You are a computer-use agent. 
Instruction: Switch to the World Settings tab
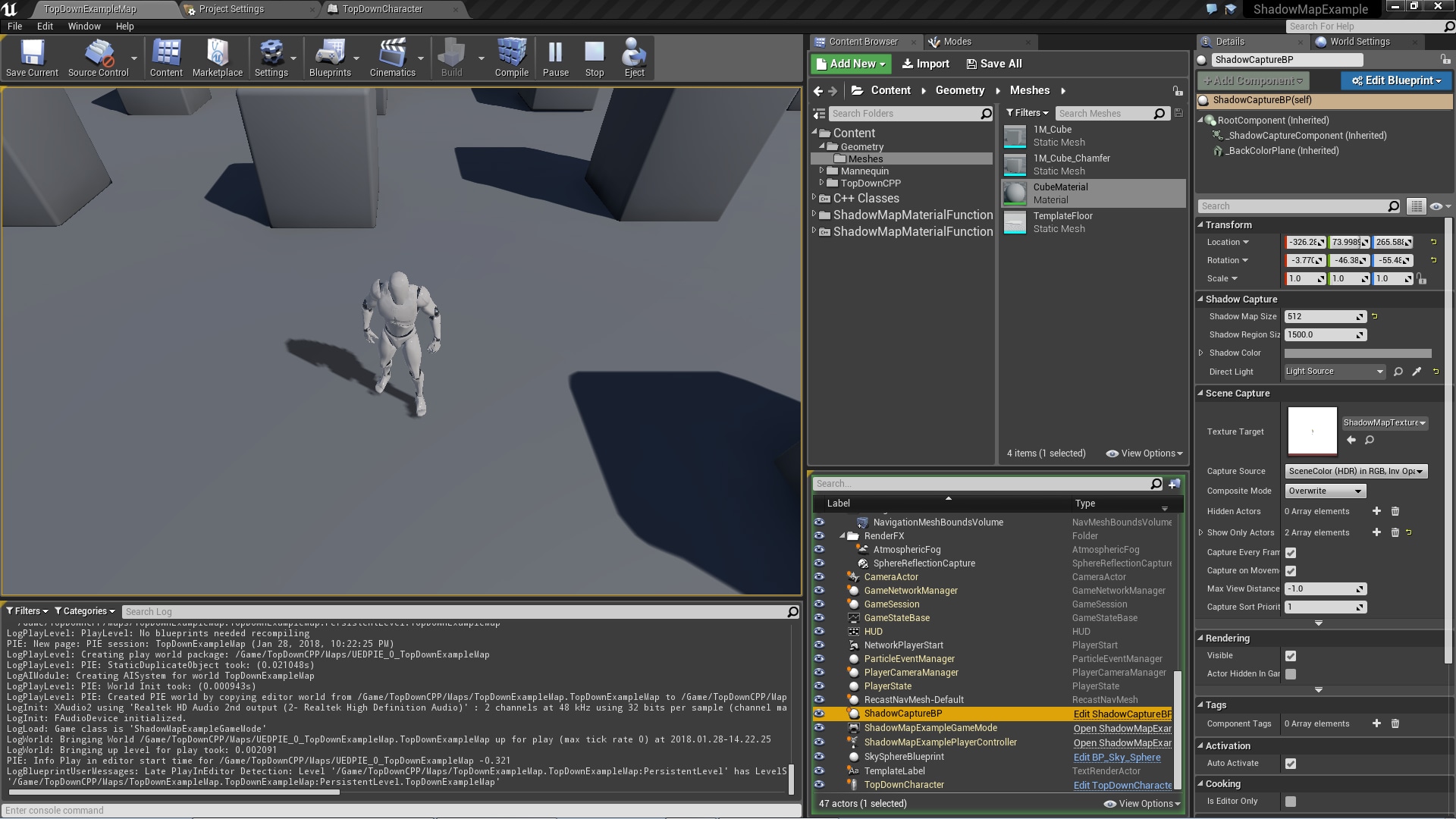coord(1360,42)
